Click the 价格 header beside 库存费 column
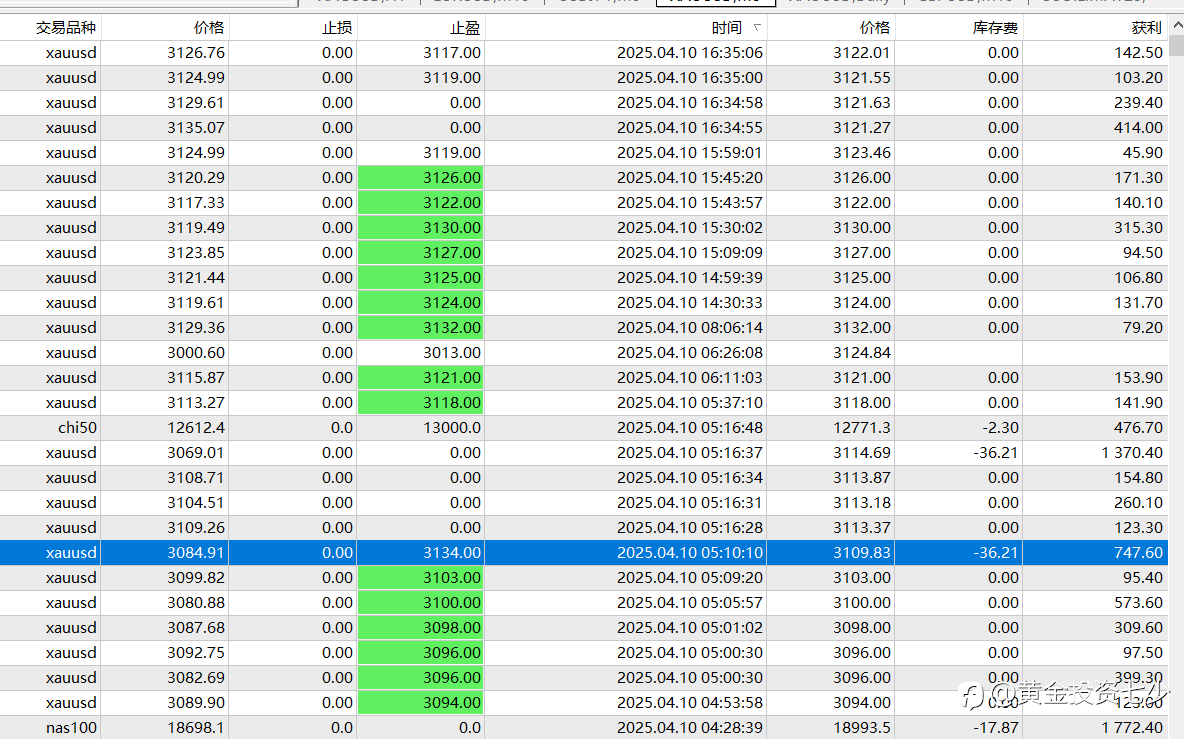The image size is (1184, 739). pos(875,28)
